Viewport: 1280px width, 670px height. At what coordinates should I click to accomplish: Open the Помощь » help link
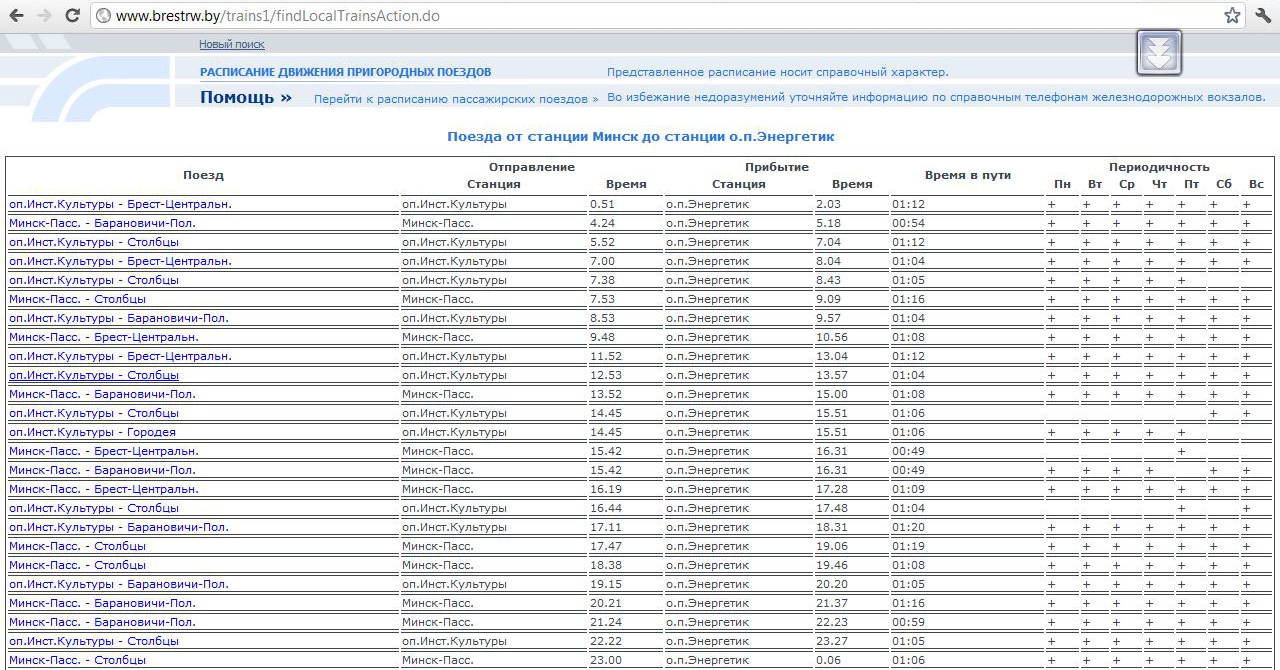(246, 97)
